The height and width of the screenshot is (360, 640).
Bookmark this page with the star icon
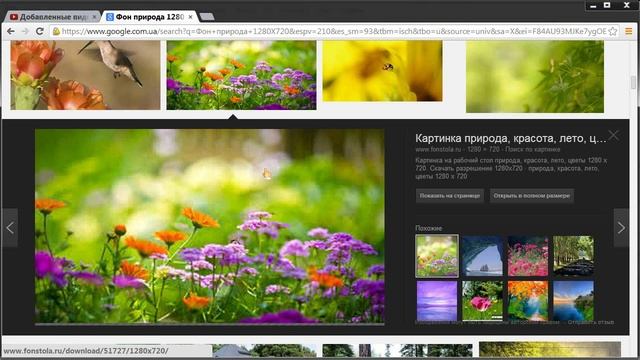pos(613,31)
